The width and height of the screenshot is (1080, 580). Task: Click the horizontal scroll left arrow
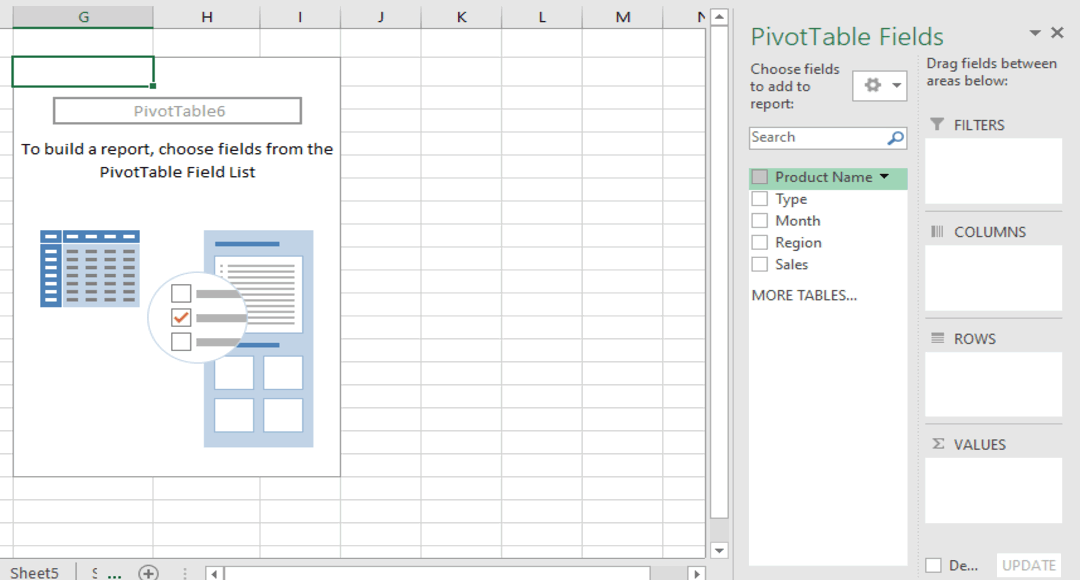tap(214, 573)
